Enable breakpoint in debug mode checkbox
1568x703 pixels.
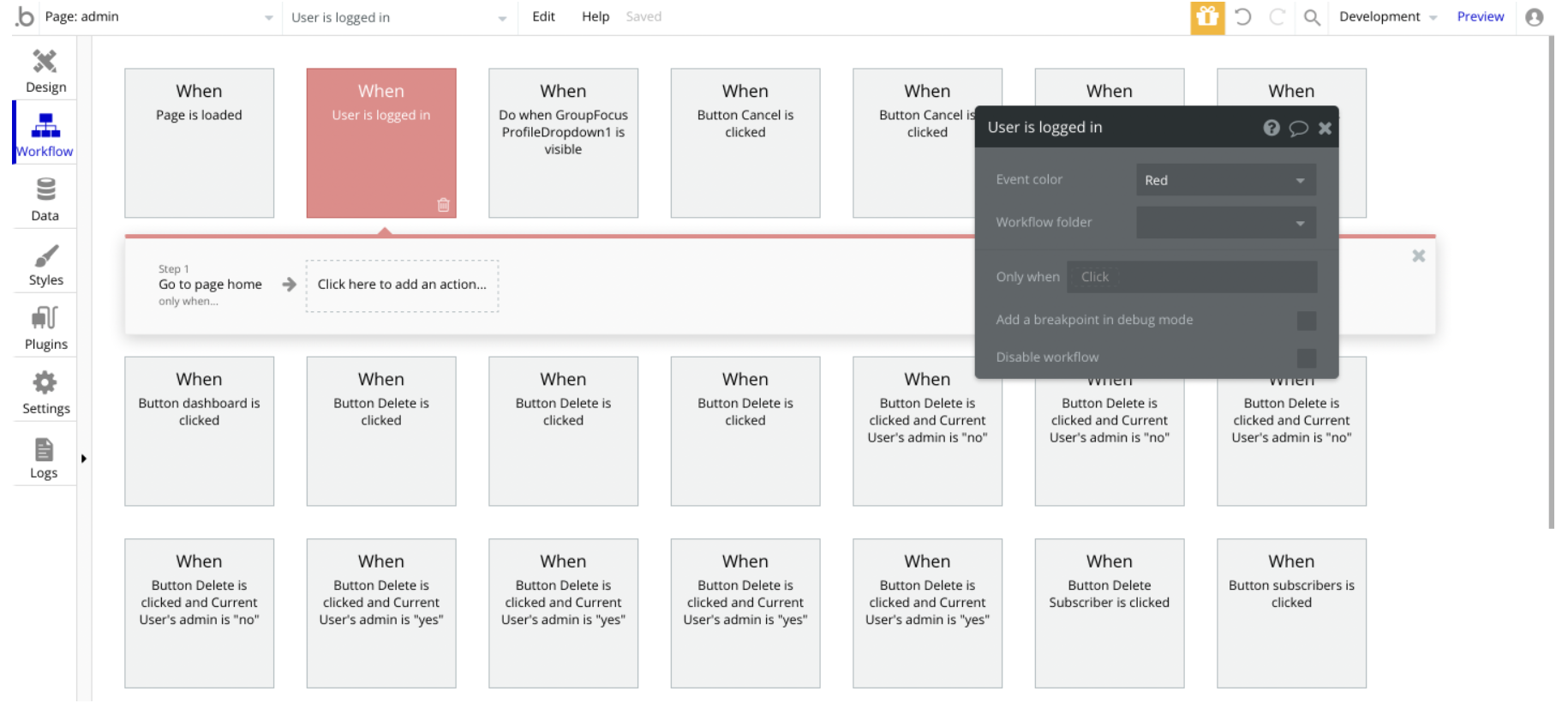[1306, 321]
